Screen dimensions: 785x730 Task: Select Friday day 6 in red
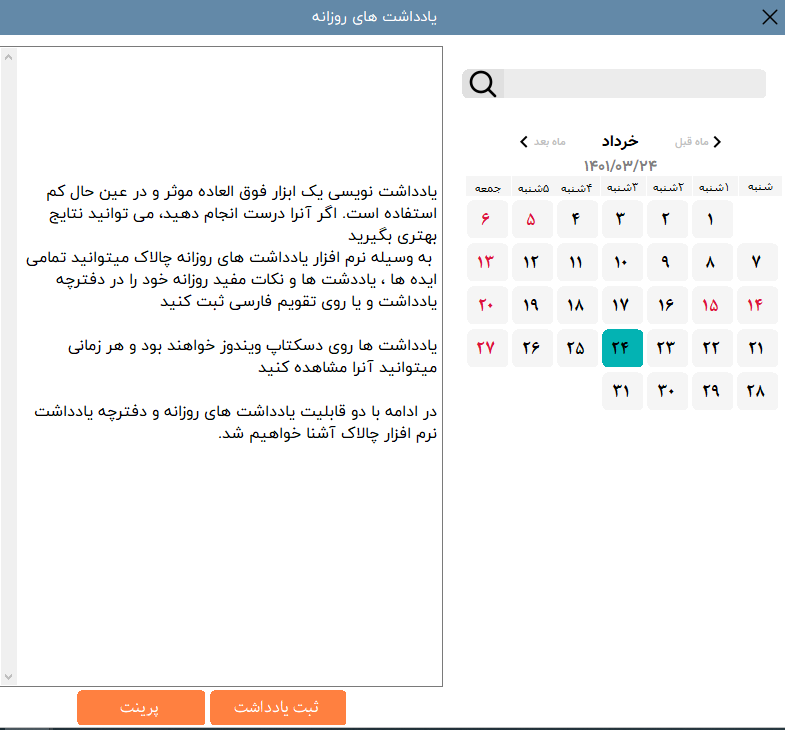tap(486, 219)
